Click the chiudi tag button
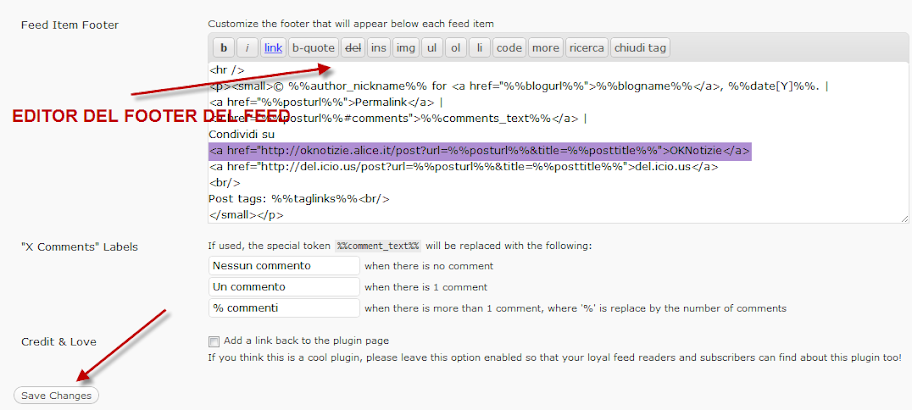This screenshot has width=912, height=410. tap(640, 48)
